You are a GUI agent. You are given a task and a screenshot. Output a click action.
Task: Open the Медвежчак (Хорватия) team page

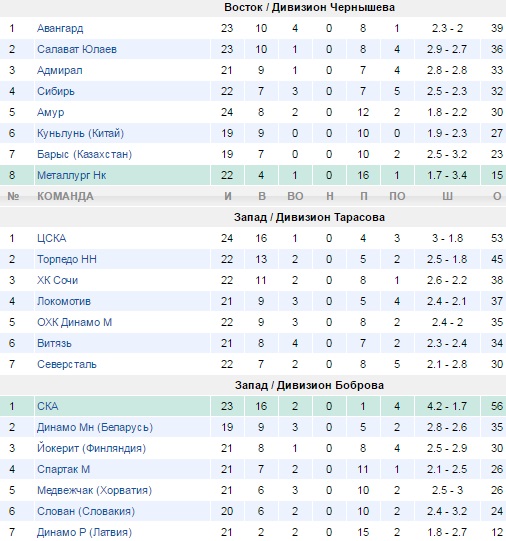[x=95, y=490]
